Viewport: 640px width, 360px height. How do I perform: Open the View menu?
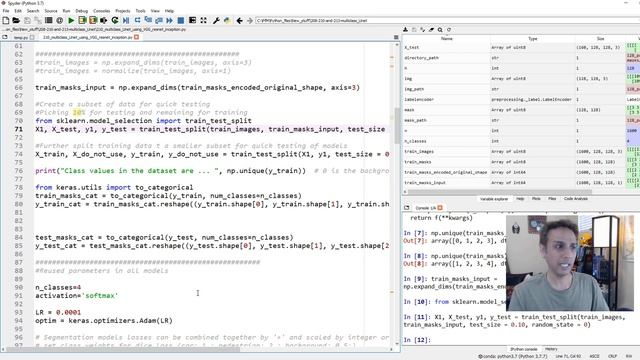pos(155,11)
